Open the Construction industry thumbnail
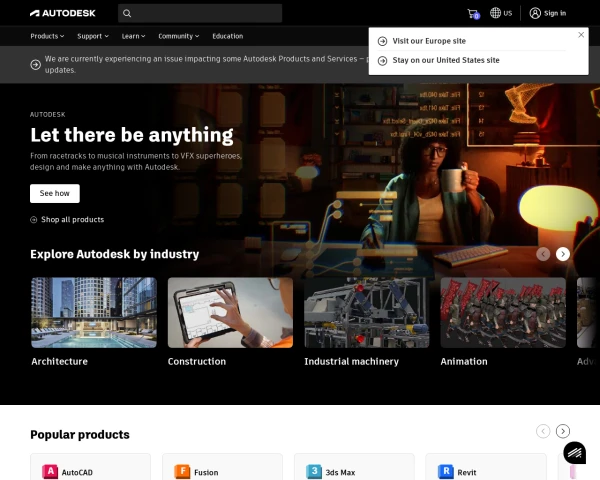Viewport: 600px width, 480px height. [x=230, y=313]
